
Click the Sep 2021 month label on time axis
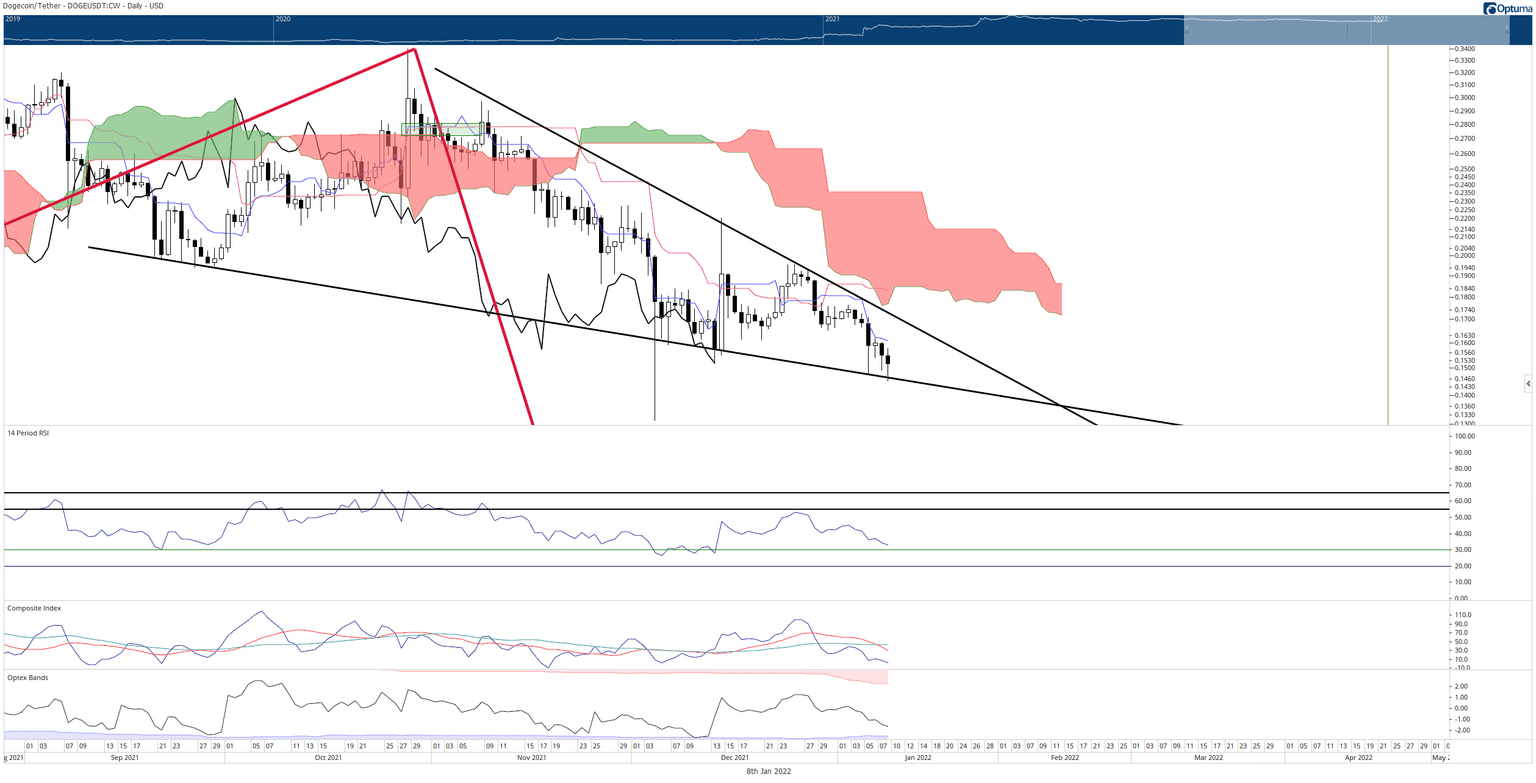pos(123,758)
